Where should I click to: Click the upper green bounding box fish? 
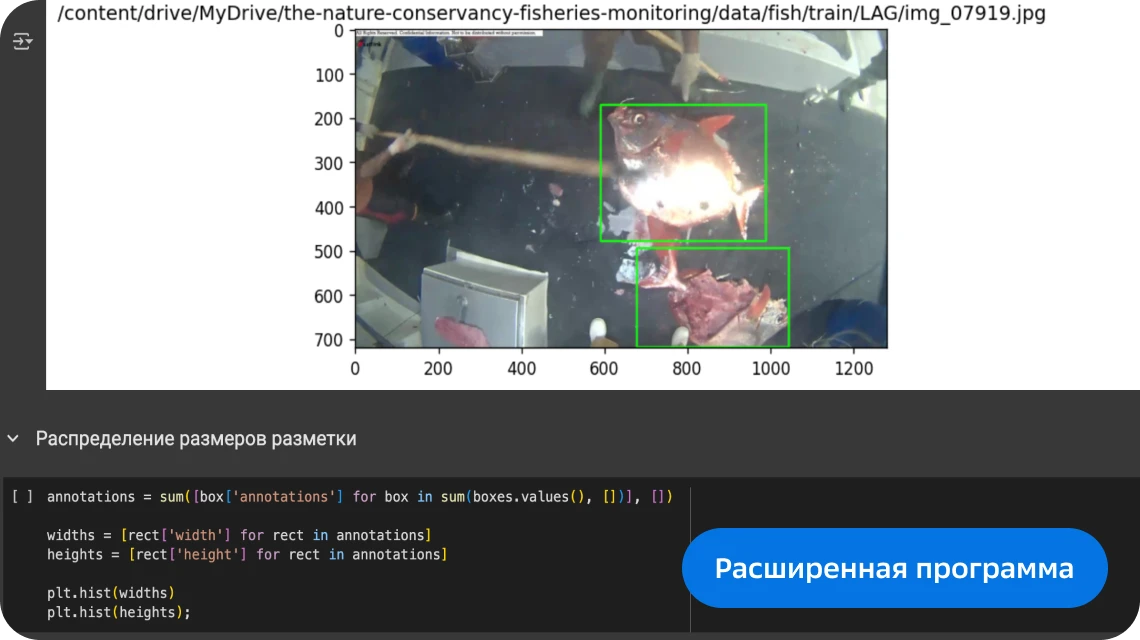pyautogui.click(x=682, y=173)
